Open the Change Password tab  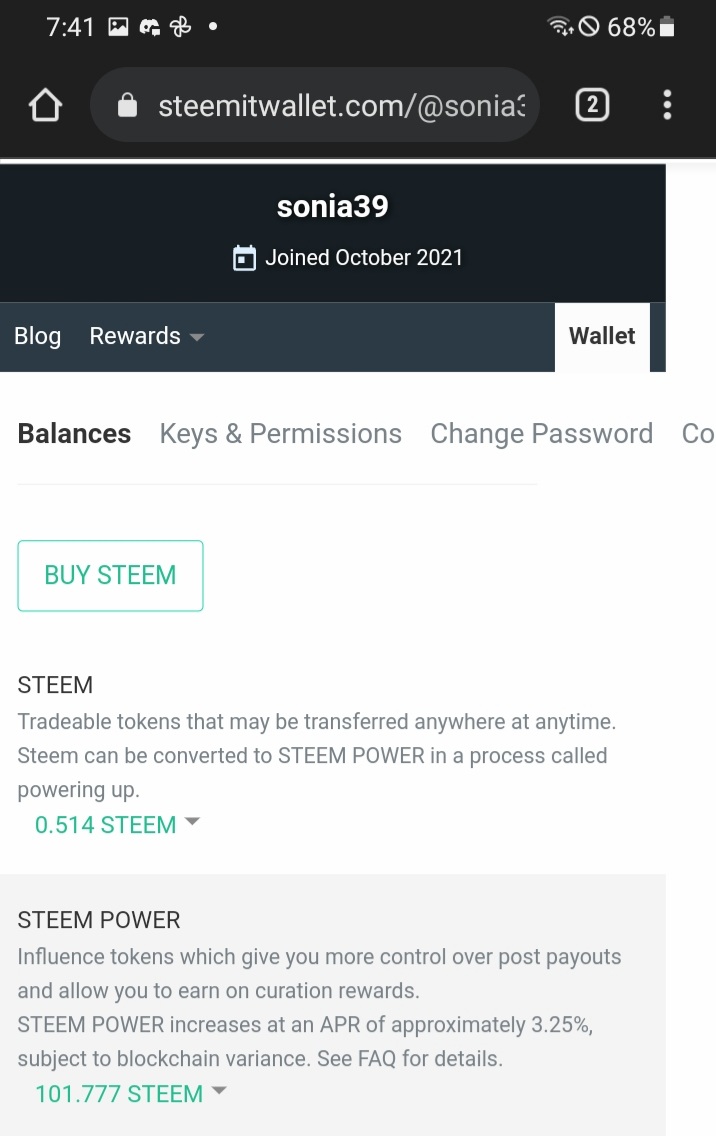tap(541, 433)
